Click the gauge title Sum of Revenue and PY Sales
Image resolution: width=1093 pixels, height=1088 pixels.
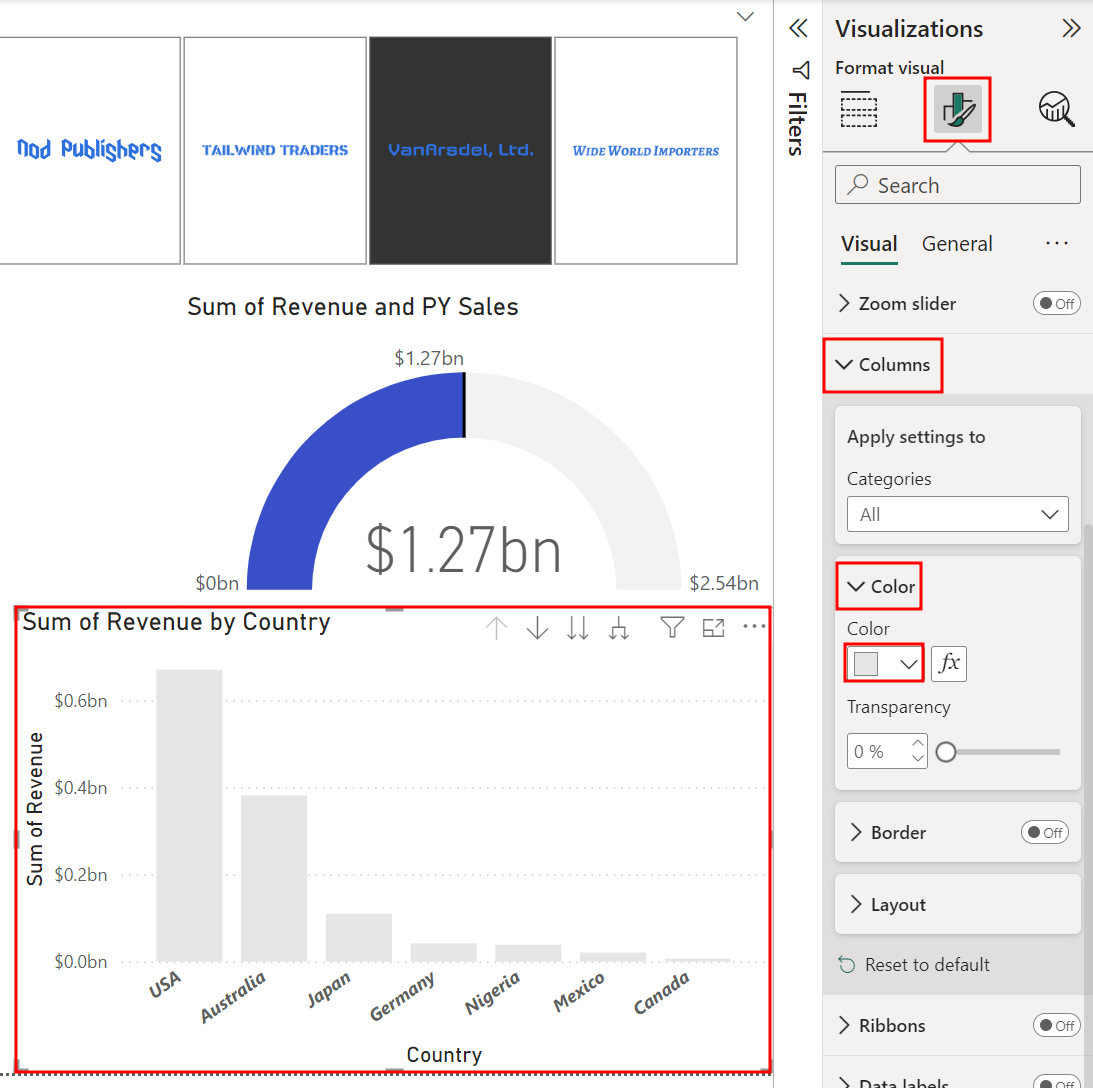pyautogui.click(x=353, y=307)
